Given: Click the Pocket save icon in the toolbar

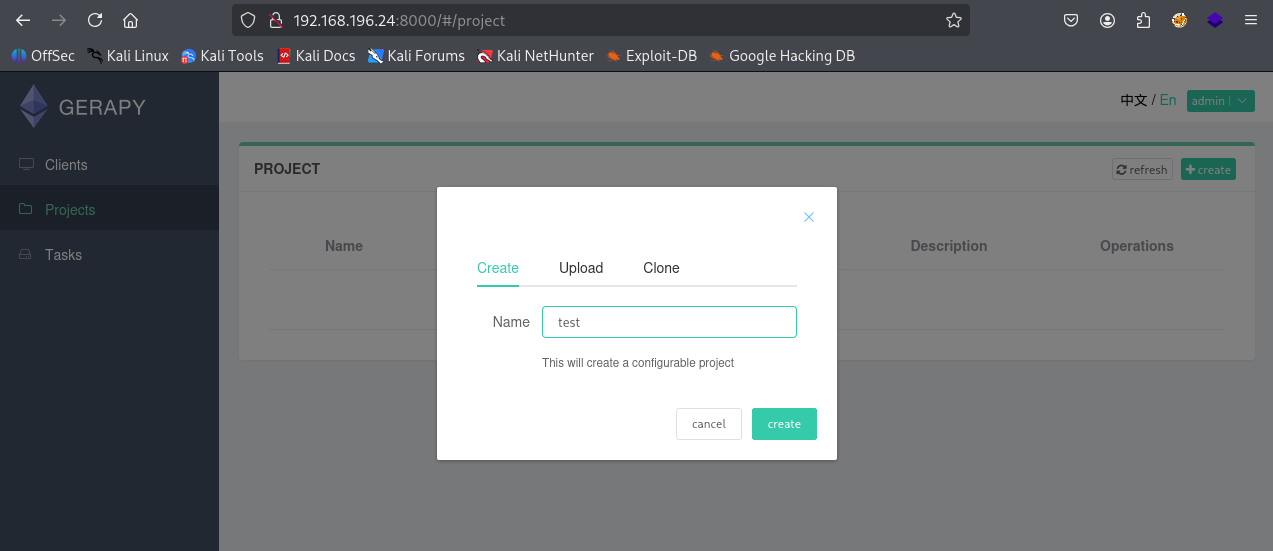Looking at the screenshot, I should (x=1070, y=20).
